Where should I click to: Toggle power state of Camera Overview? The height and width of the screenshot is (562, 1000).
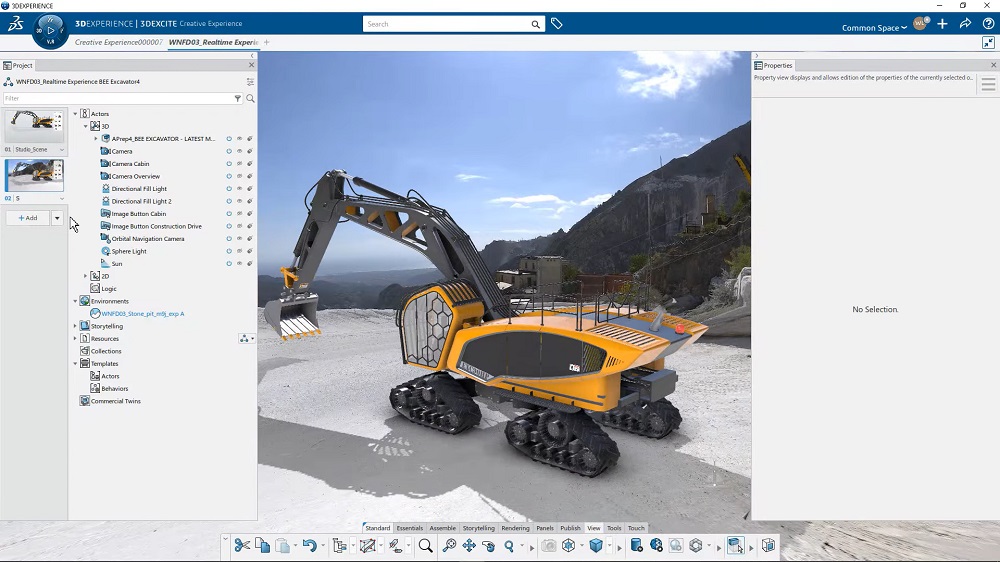pos(229,176)
